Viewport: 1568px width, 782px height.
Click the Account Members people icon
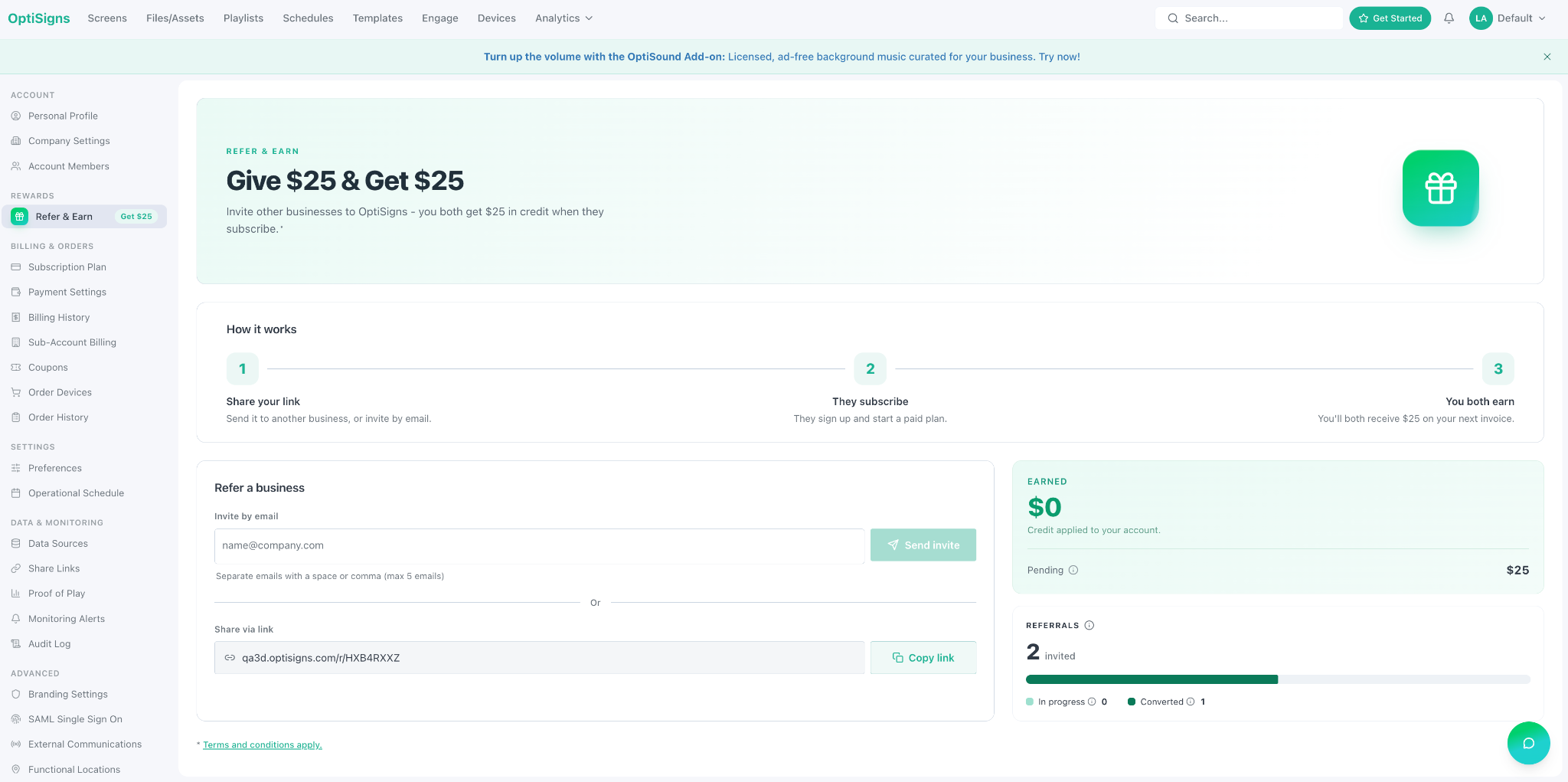pyautogui.click(x=16, y=166)
